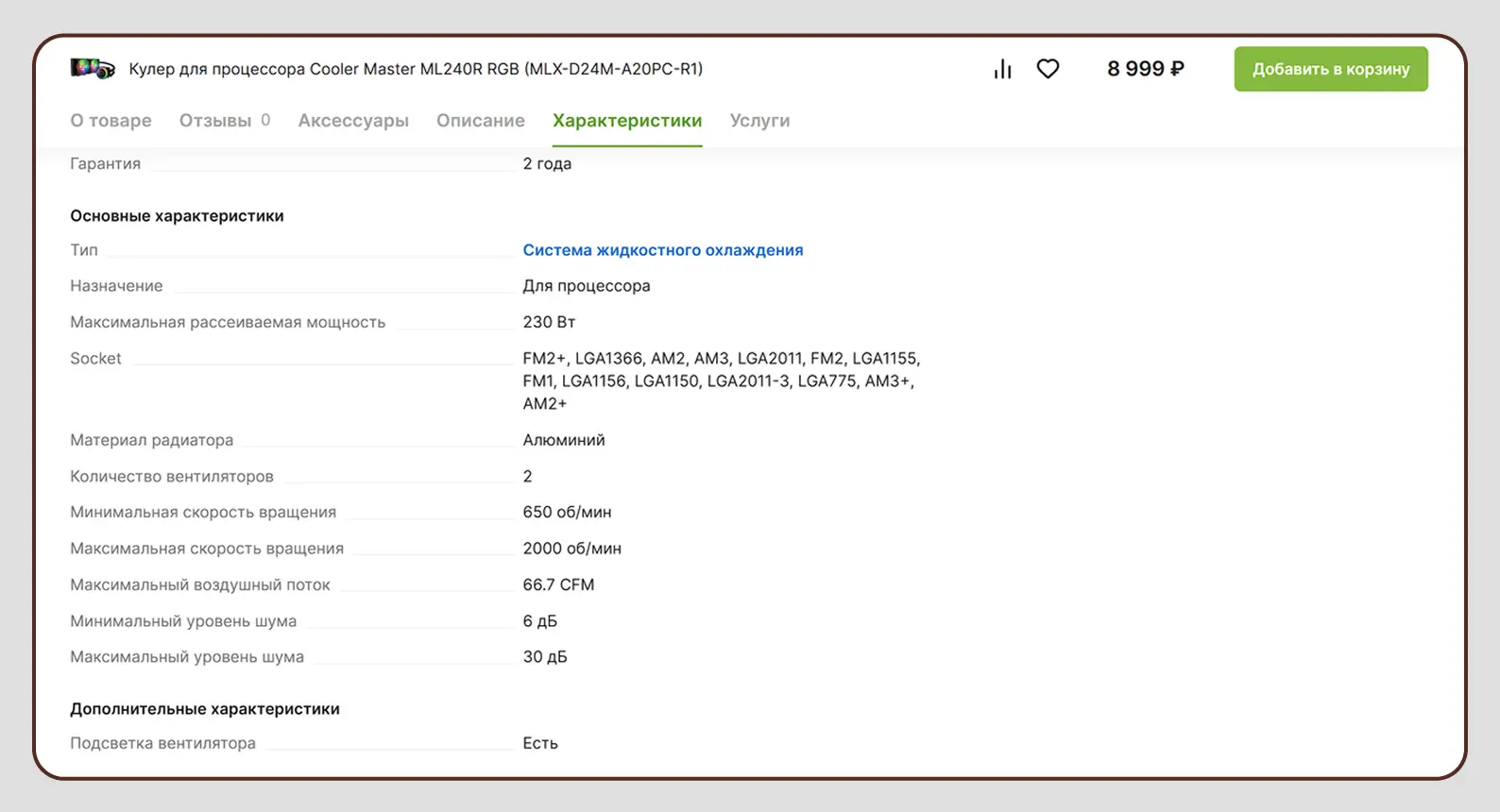
Task: Click the 'Гарантия' specification label
Action: [105, 163]
